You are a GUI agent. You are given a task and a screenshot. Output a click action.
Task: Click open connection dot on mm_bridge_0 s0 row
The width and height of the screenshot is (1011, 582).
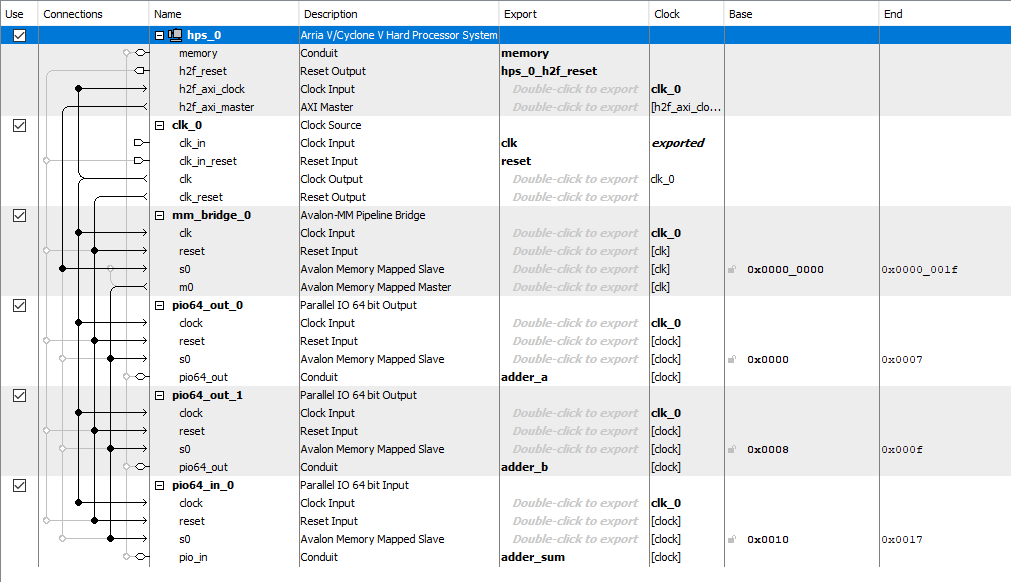111,269
